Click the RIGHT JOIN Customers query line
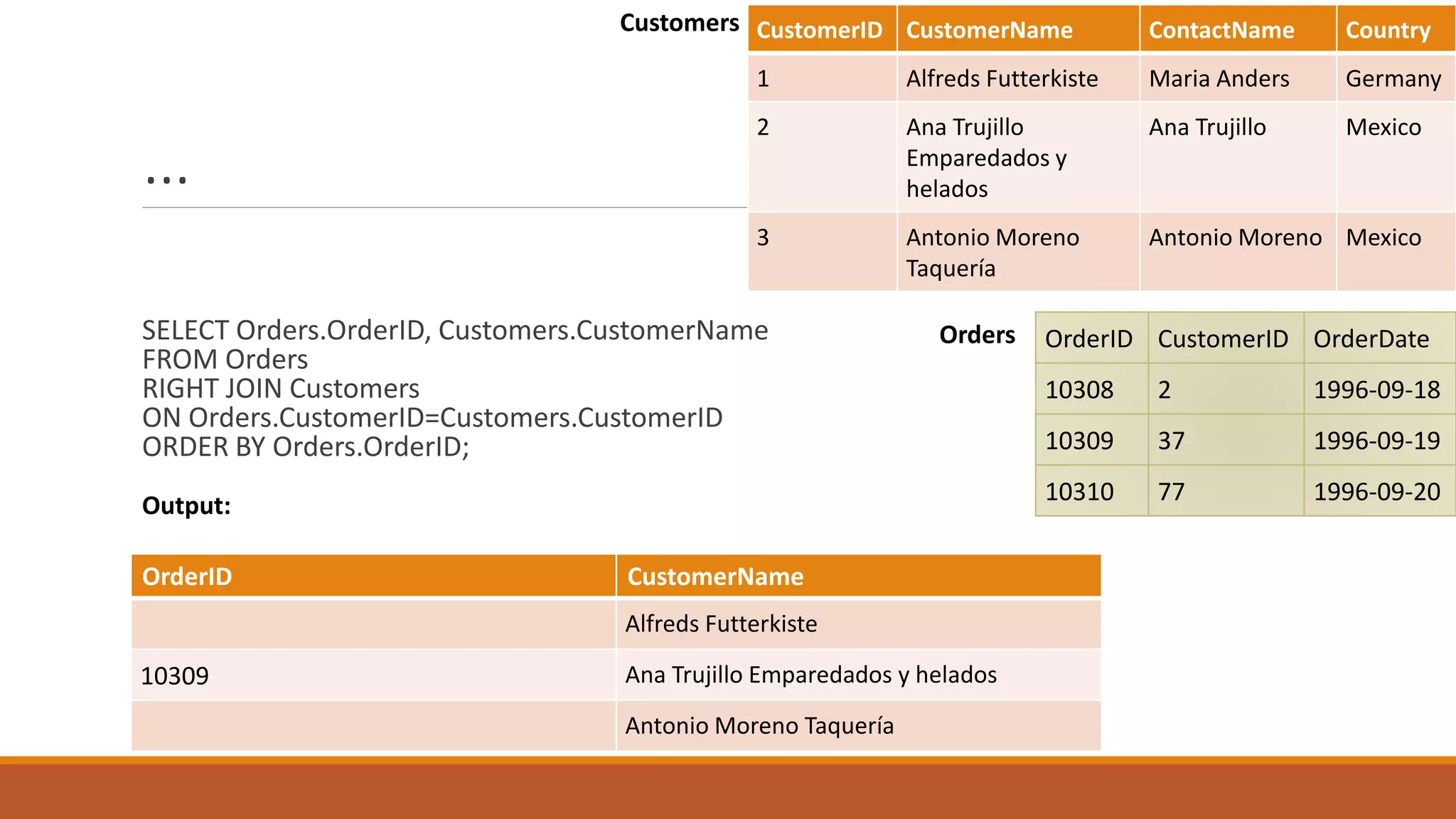 (281, 389)
